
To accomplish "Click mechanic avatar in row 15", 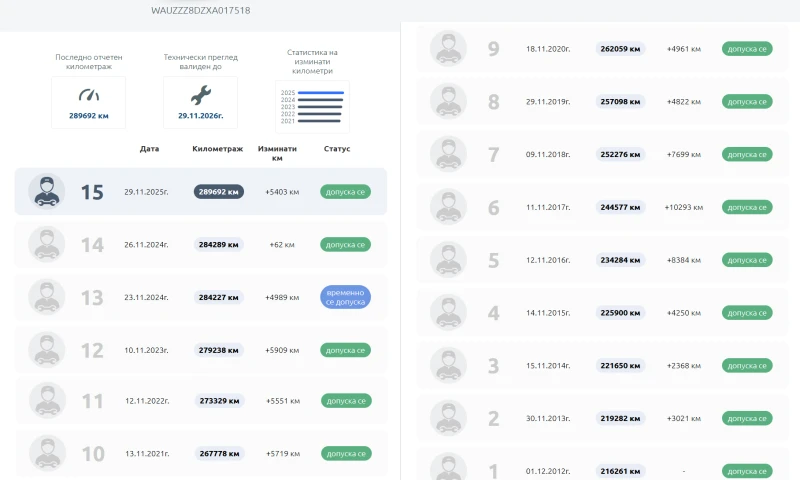I will coord(46,191).
